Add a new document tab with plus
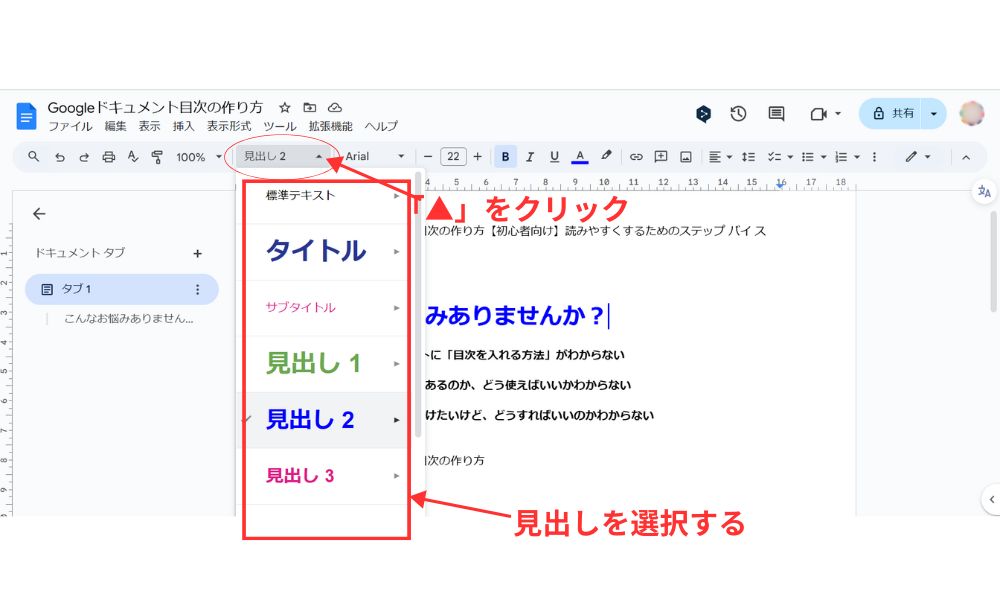Screen dimensions: 1000x600 coord(198,254)
